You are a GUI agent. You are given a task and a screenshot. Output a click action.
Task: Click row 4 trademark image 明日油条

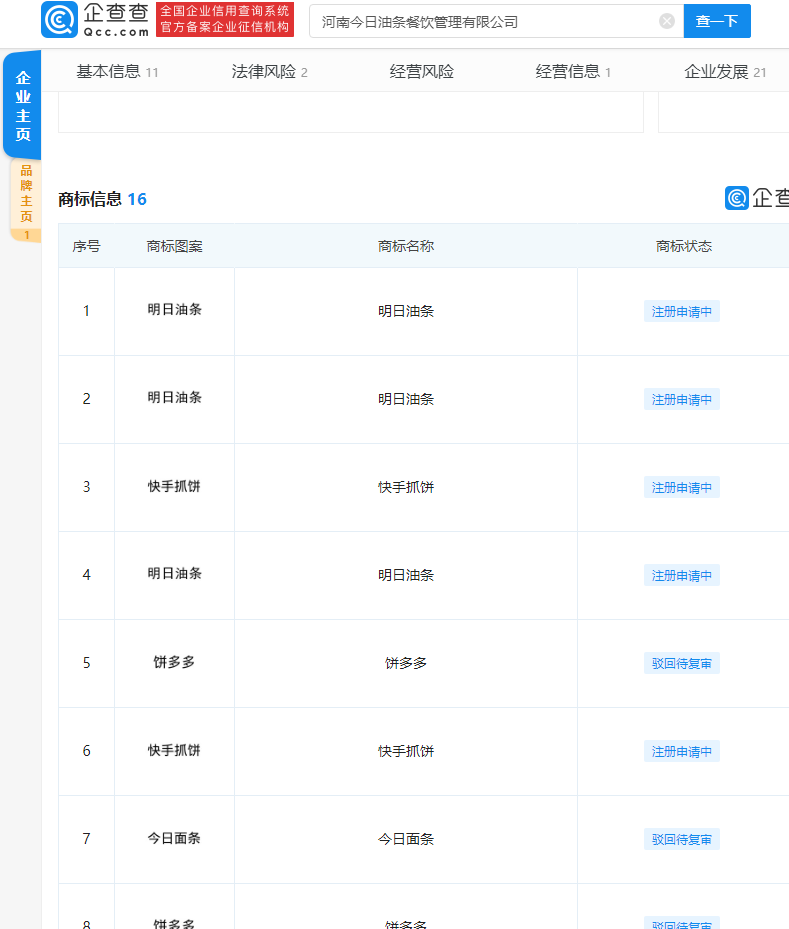(175, 573)
